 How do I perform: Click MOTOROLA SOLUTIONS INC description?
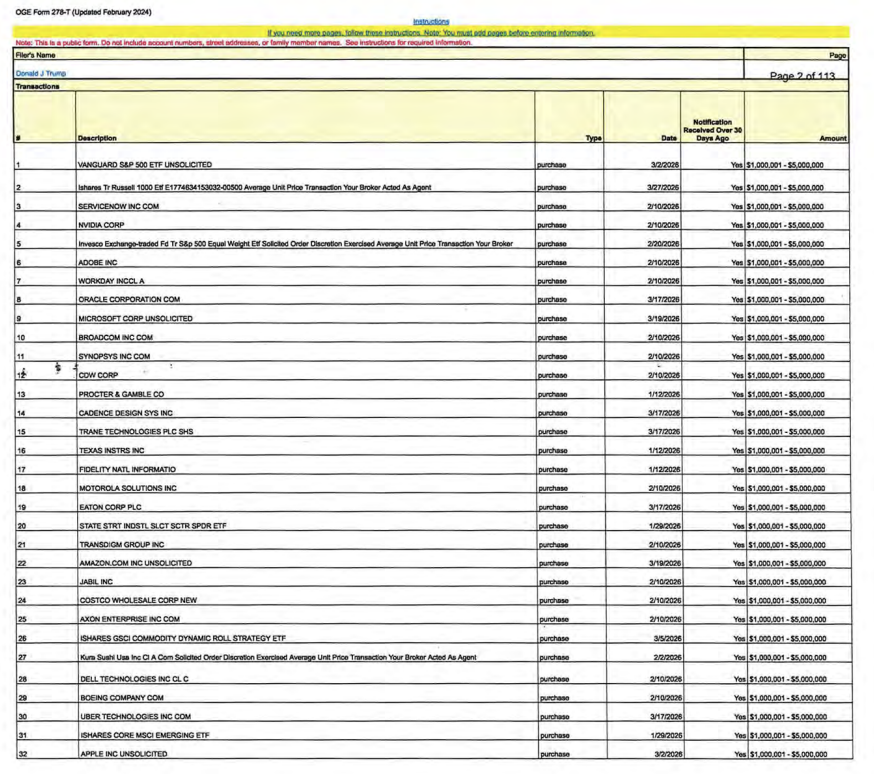click(128, 489)
